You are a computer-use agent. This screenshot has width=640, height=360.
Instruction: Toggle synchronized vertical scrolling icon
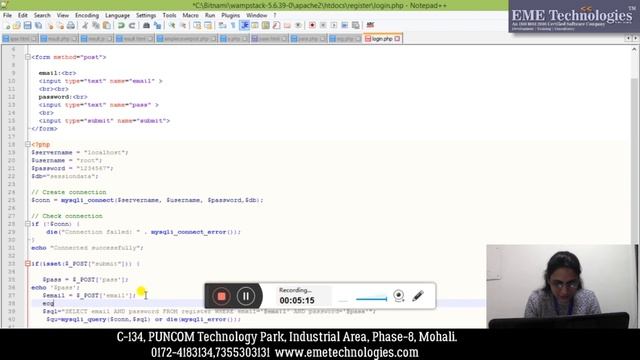pyautogui.click(x=197, y=26)
